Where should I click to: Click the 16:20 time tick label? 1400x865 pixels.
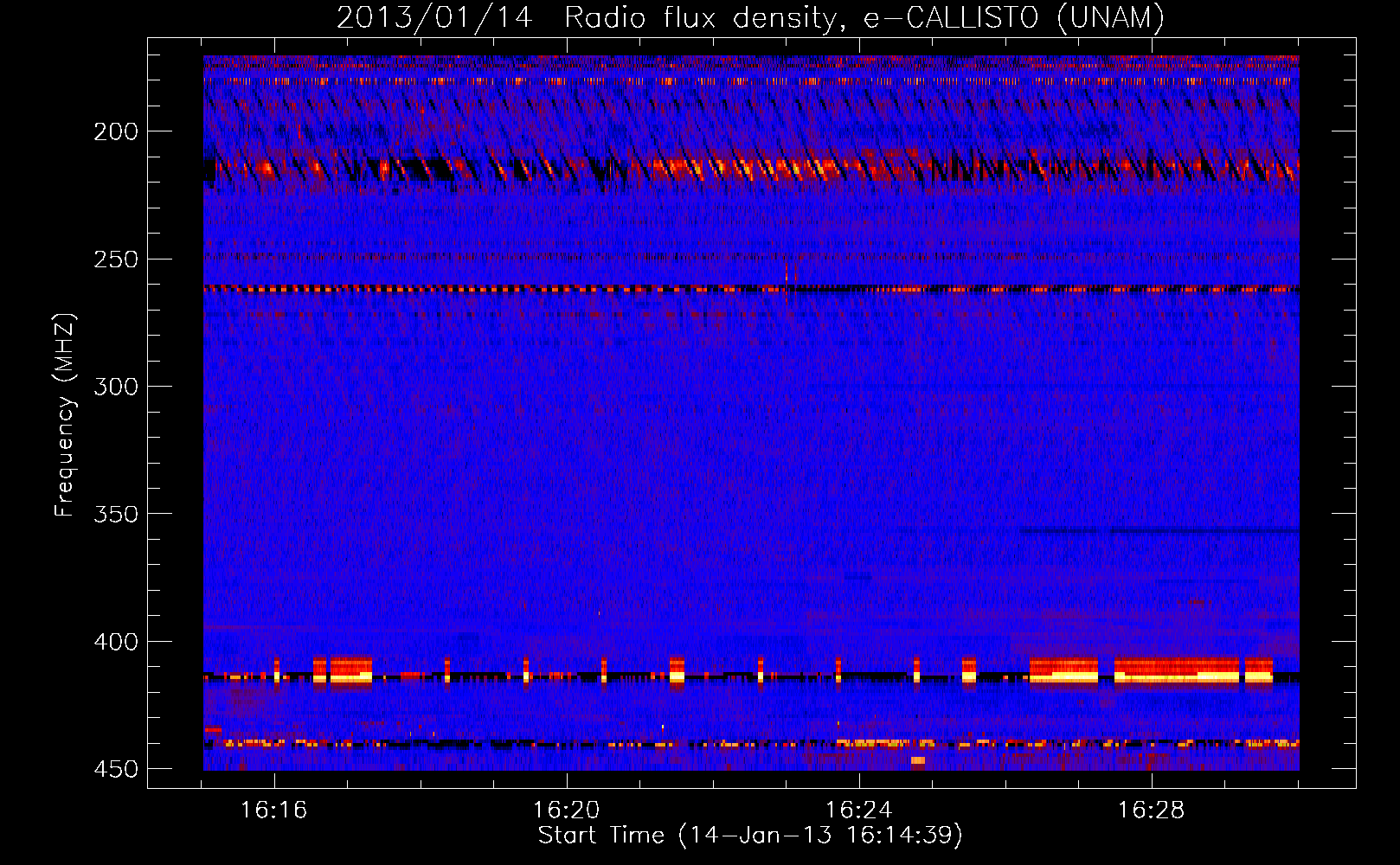[x=567, y=811]
